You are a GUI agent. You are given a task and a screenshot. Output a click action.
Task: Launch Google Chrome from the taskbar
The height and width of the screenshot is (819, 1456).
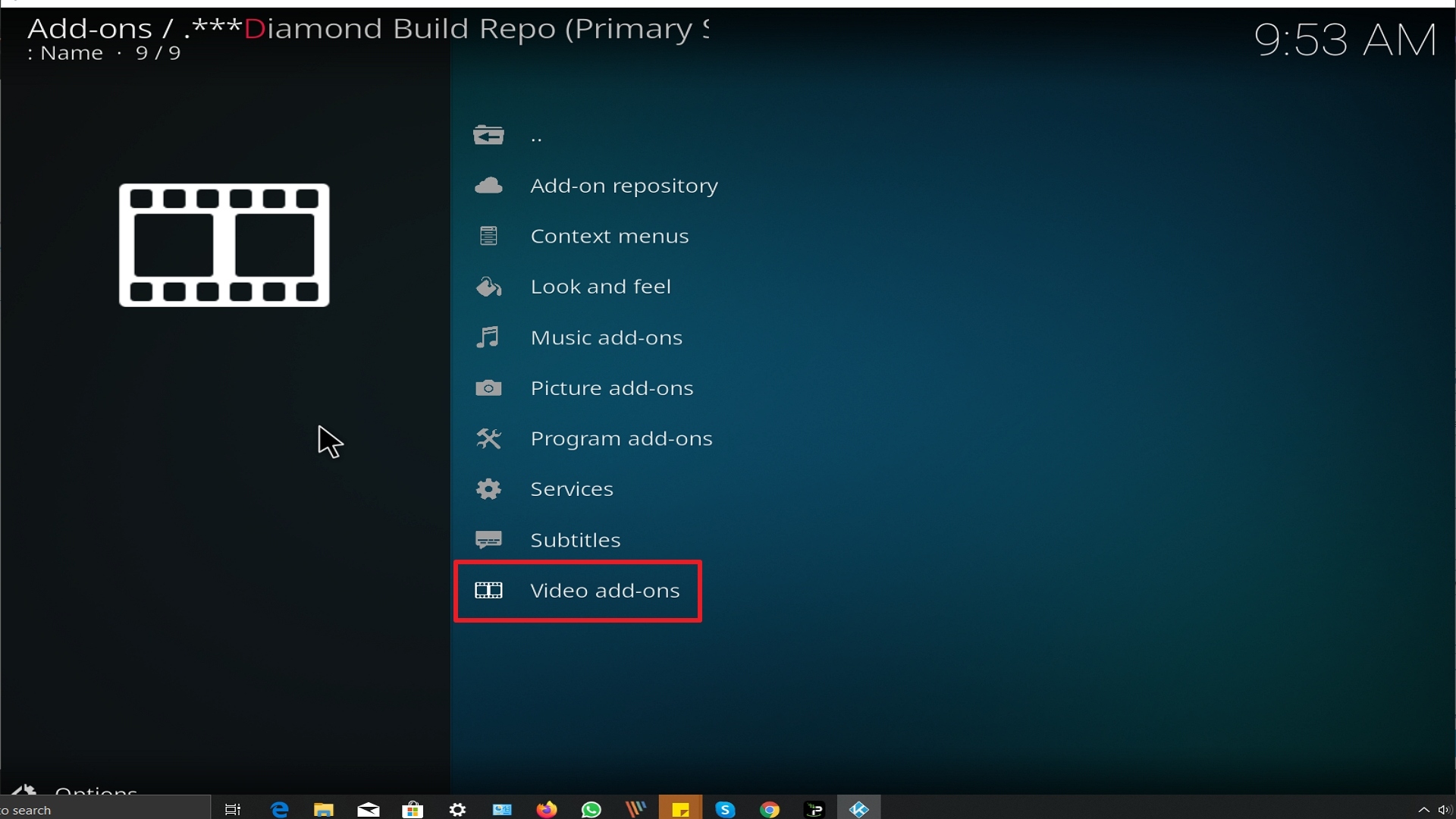(770, 810)
